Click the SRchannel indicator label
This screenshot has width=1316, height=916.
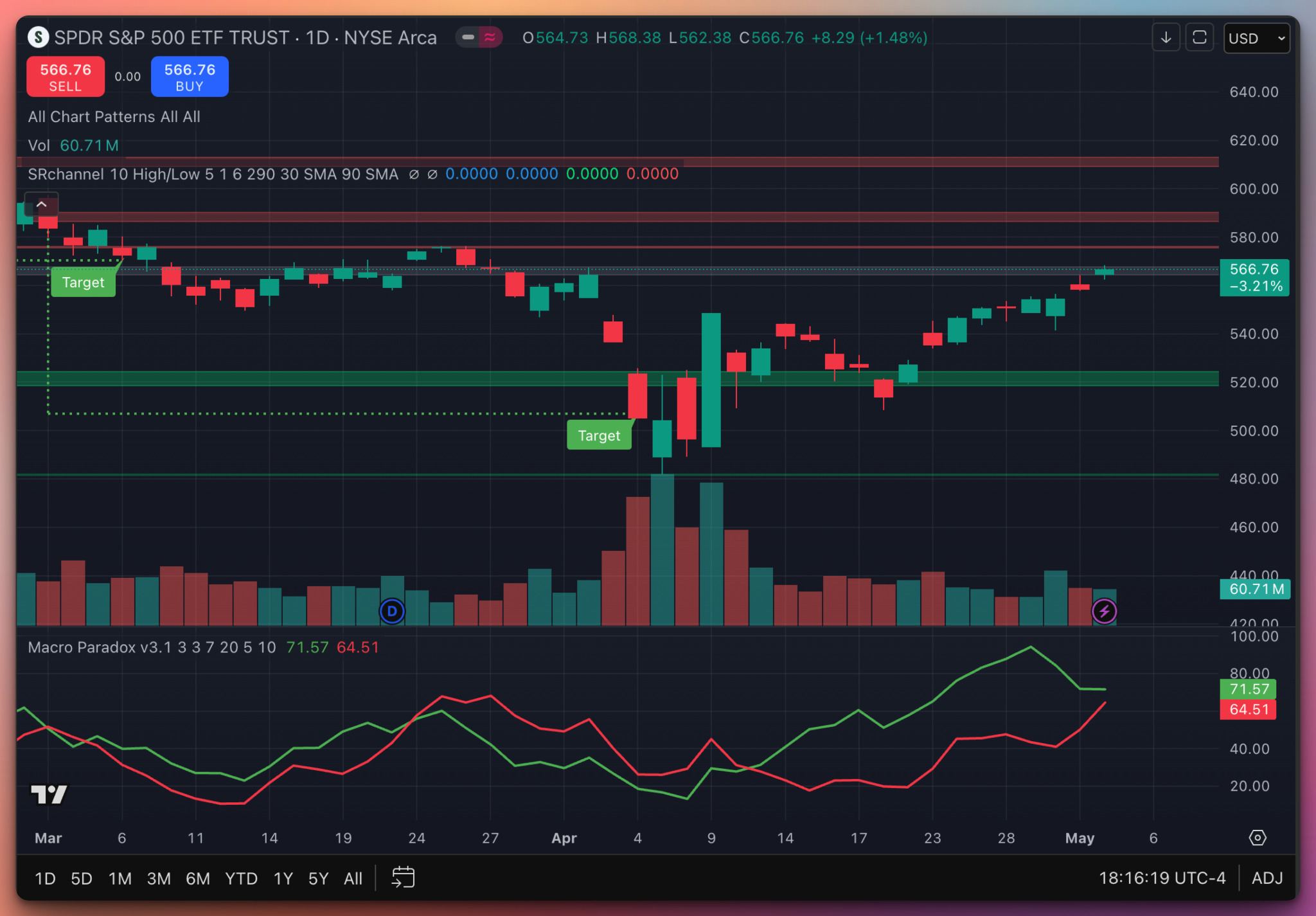click(x=213, y=174)
